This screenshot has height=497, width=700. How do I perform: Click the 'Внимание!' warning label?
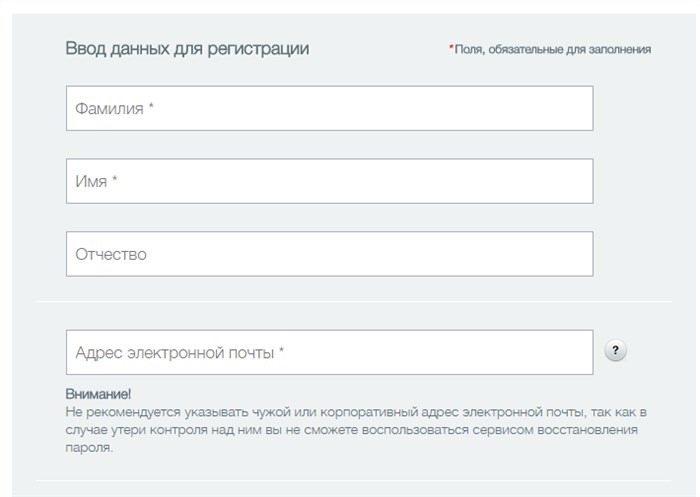click(98, 394)
